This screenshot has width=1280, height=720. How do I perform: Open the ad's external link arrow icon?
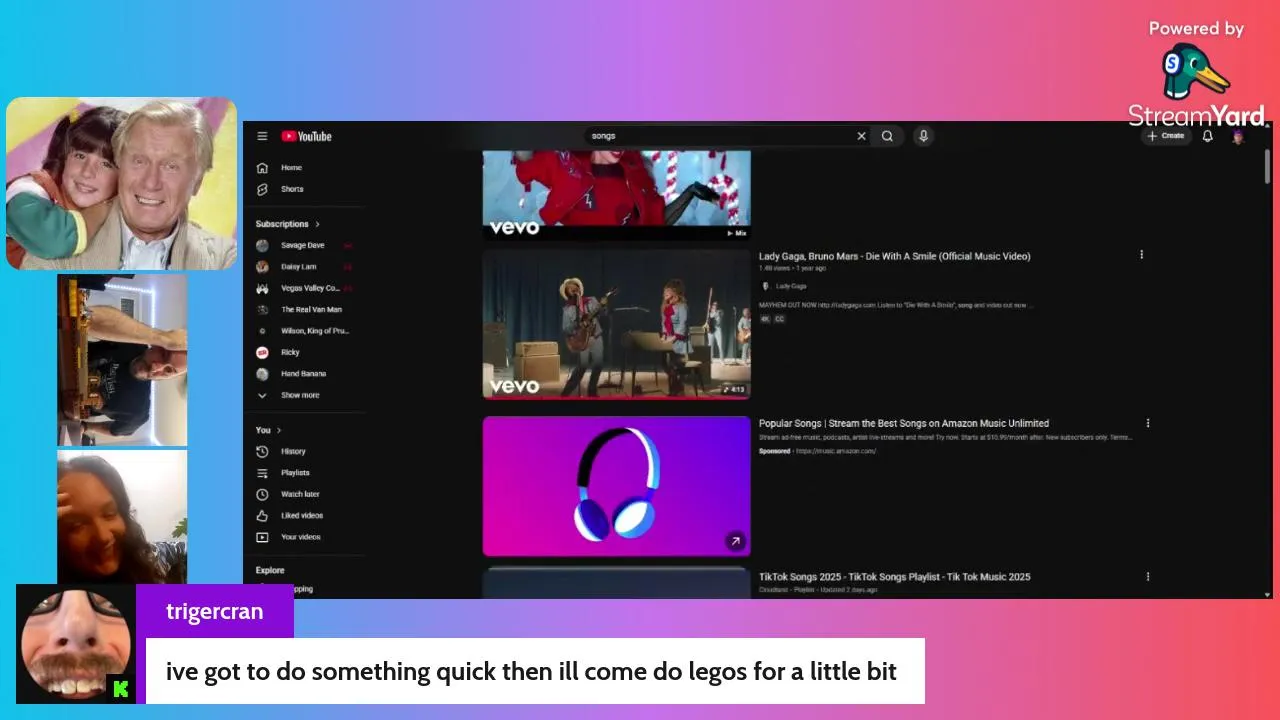[735, 541]
